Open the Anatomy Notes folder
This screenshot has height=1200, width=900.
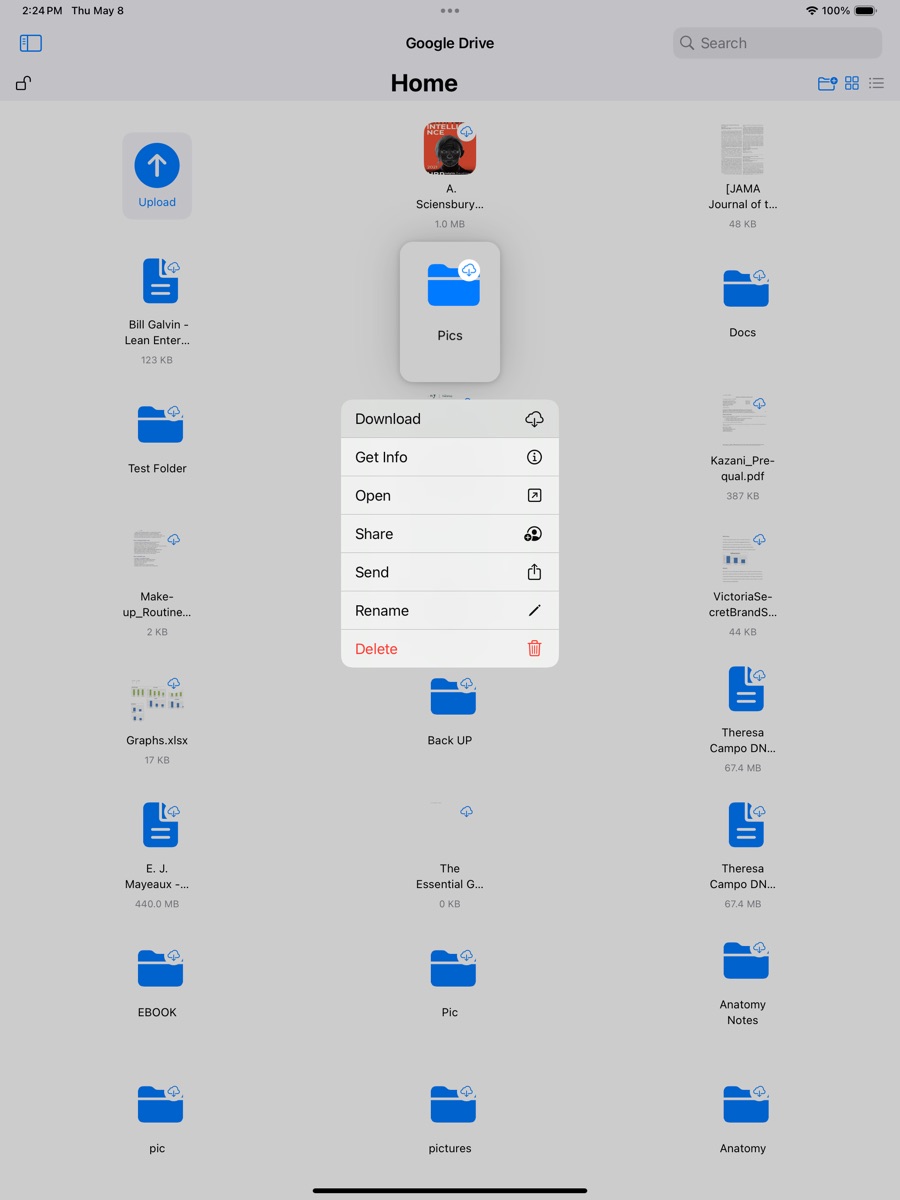tap(746, 960)
